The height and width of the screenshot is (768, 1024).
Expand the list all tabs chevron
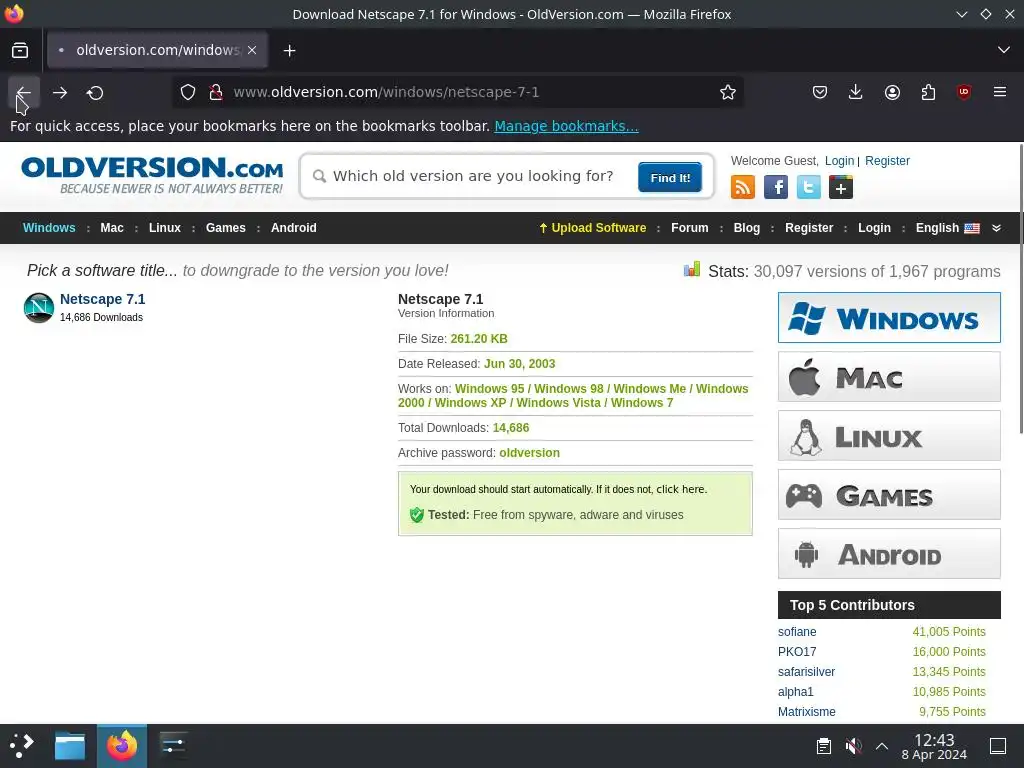point(1004,50)
